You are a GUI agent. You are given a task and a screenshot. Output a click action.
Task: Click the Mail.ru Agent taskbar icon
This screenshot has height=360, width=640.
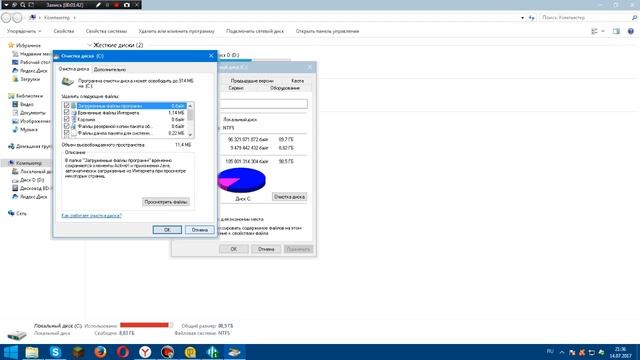[x=190, y=352]
